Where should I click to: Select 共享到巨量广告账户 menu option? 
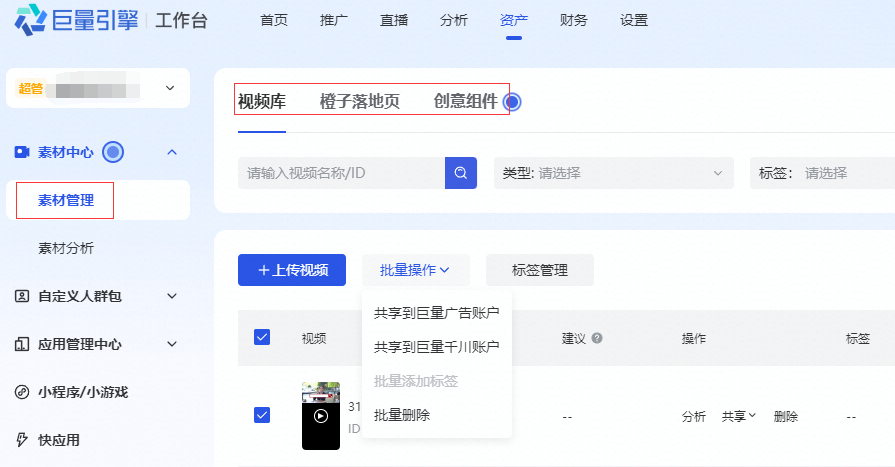(x=437, y=313)
